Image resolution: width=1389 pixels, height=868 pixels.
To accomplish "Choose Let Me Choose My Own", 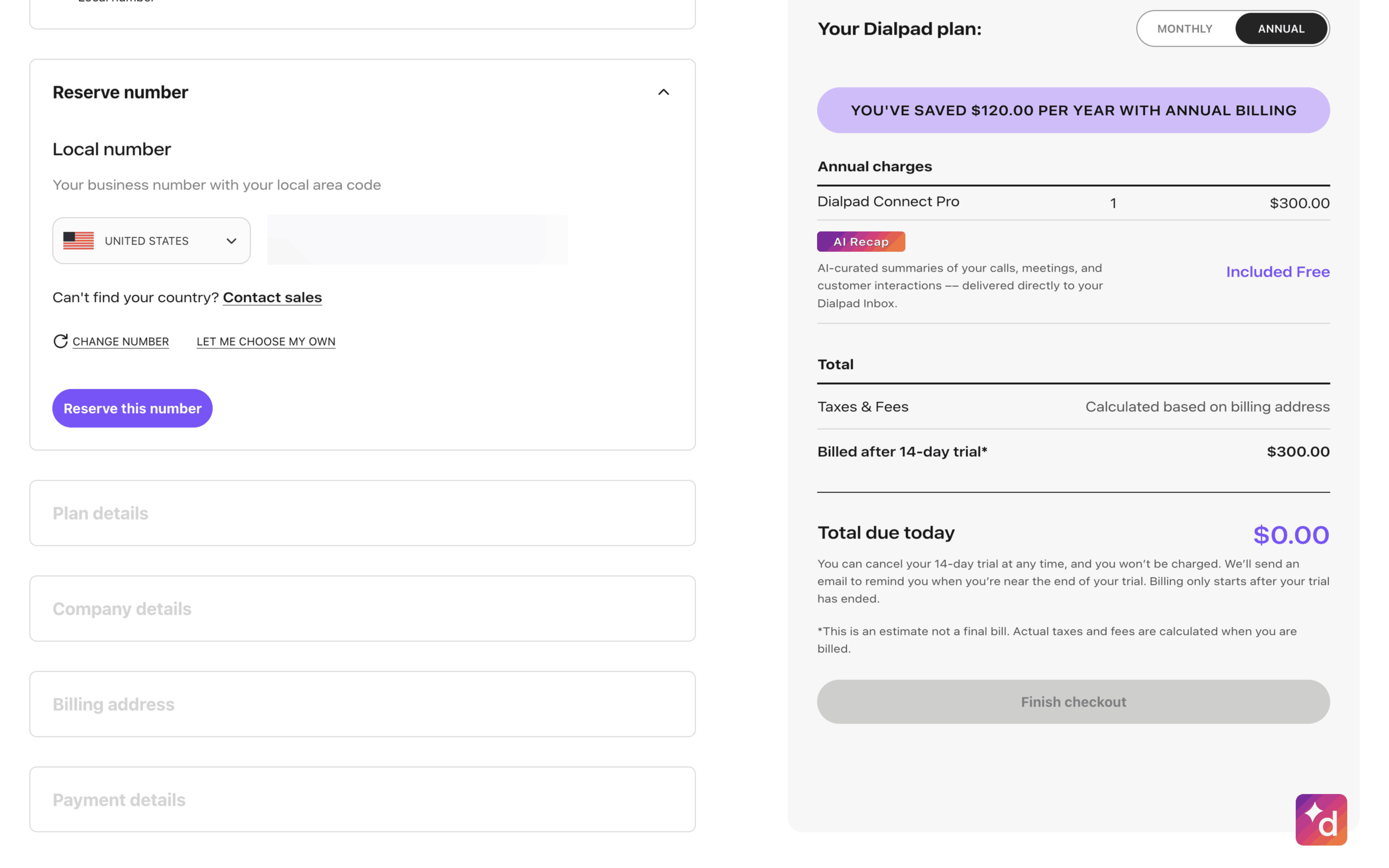I will click(x=266, y=342).
